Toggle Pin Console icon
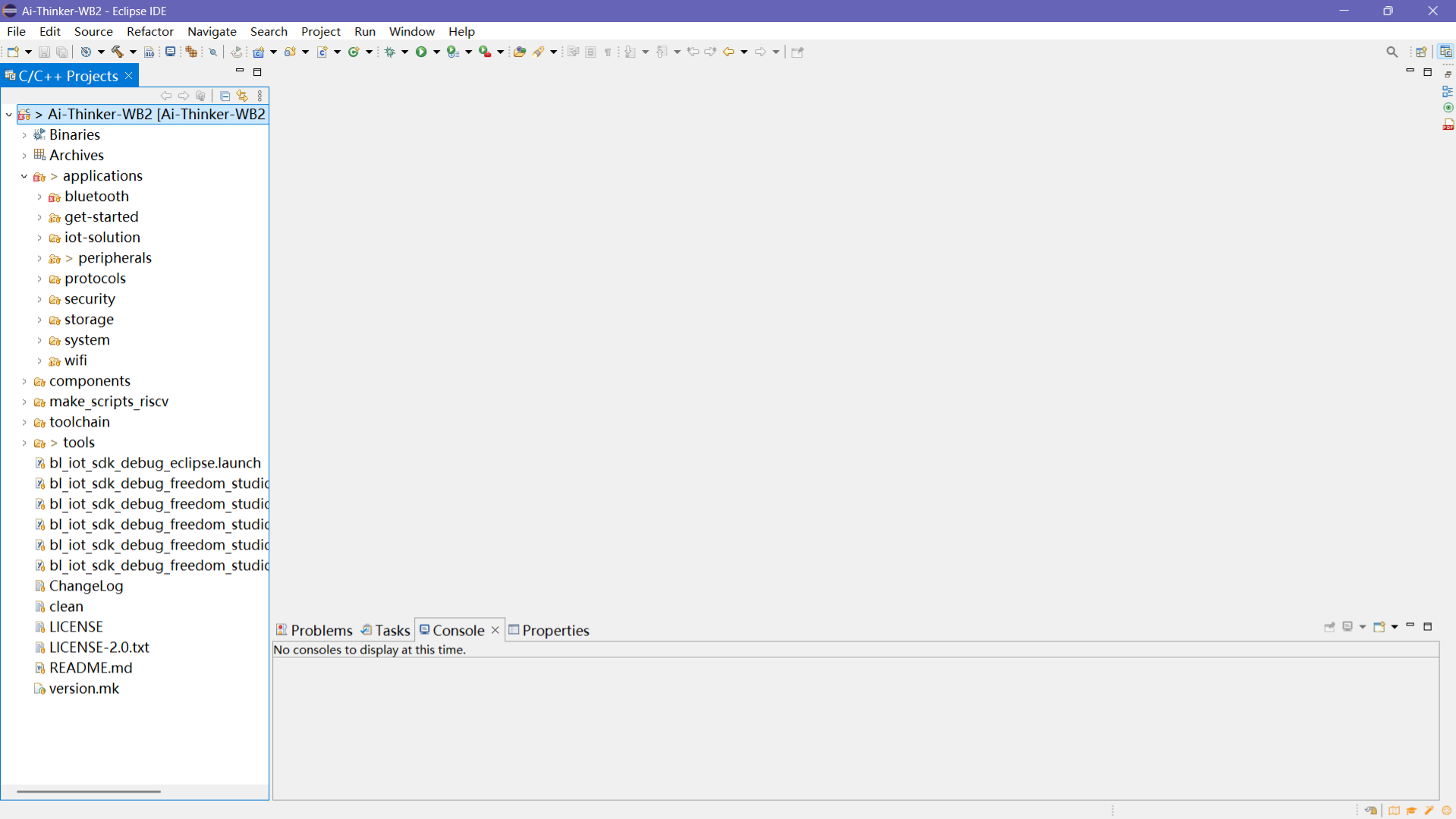 1329,627
